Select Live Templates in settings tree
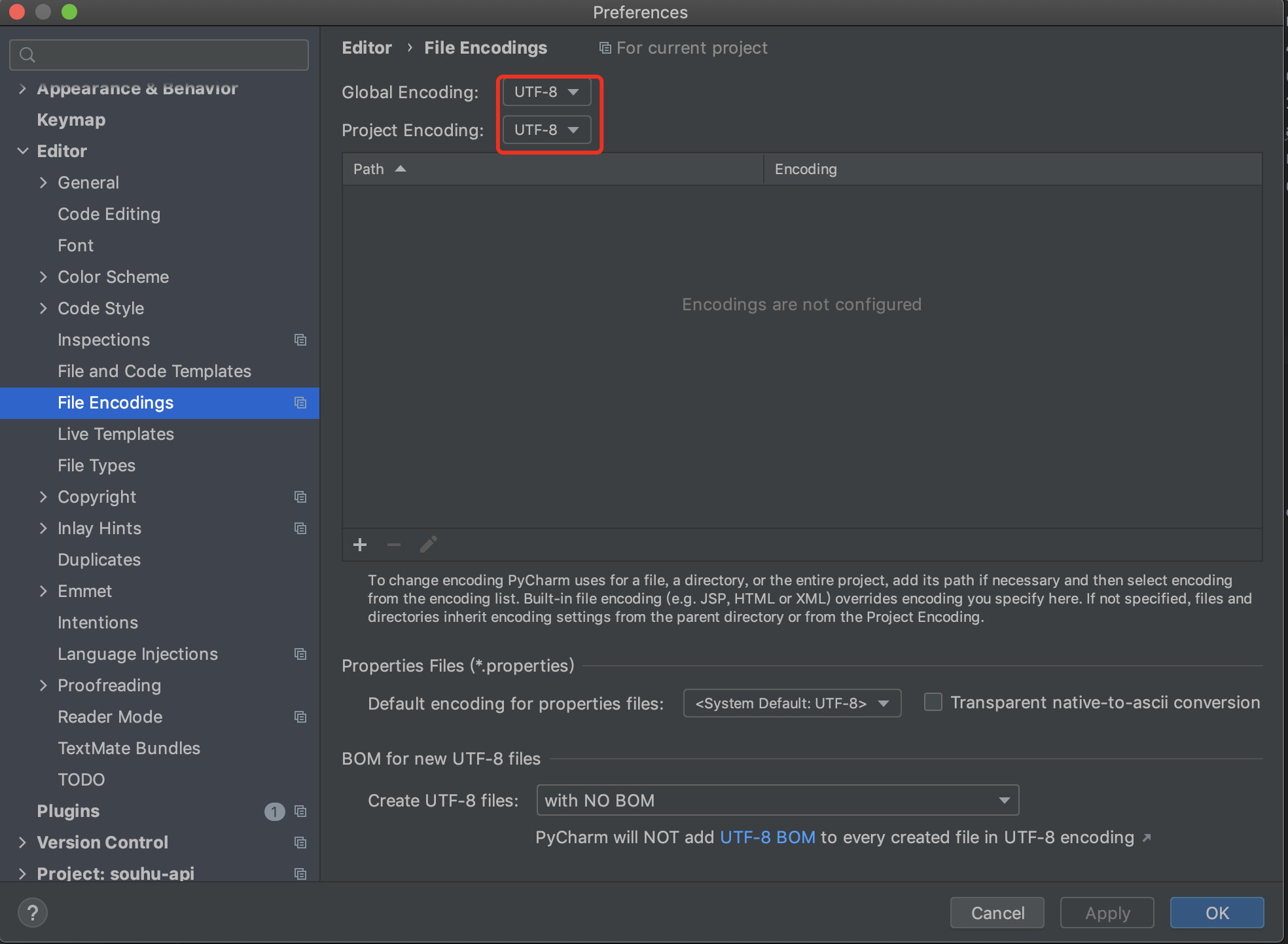 116,434
